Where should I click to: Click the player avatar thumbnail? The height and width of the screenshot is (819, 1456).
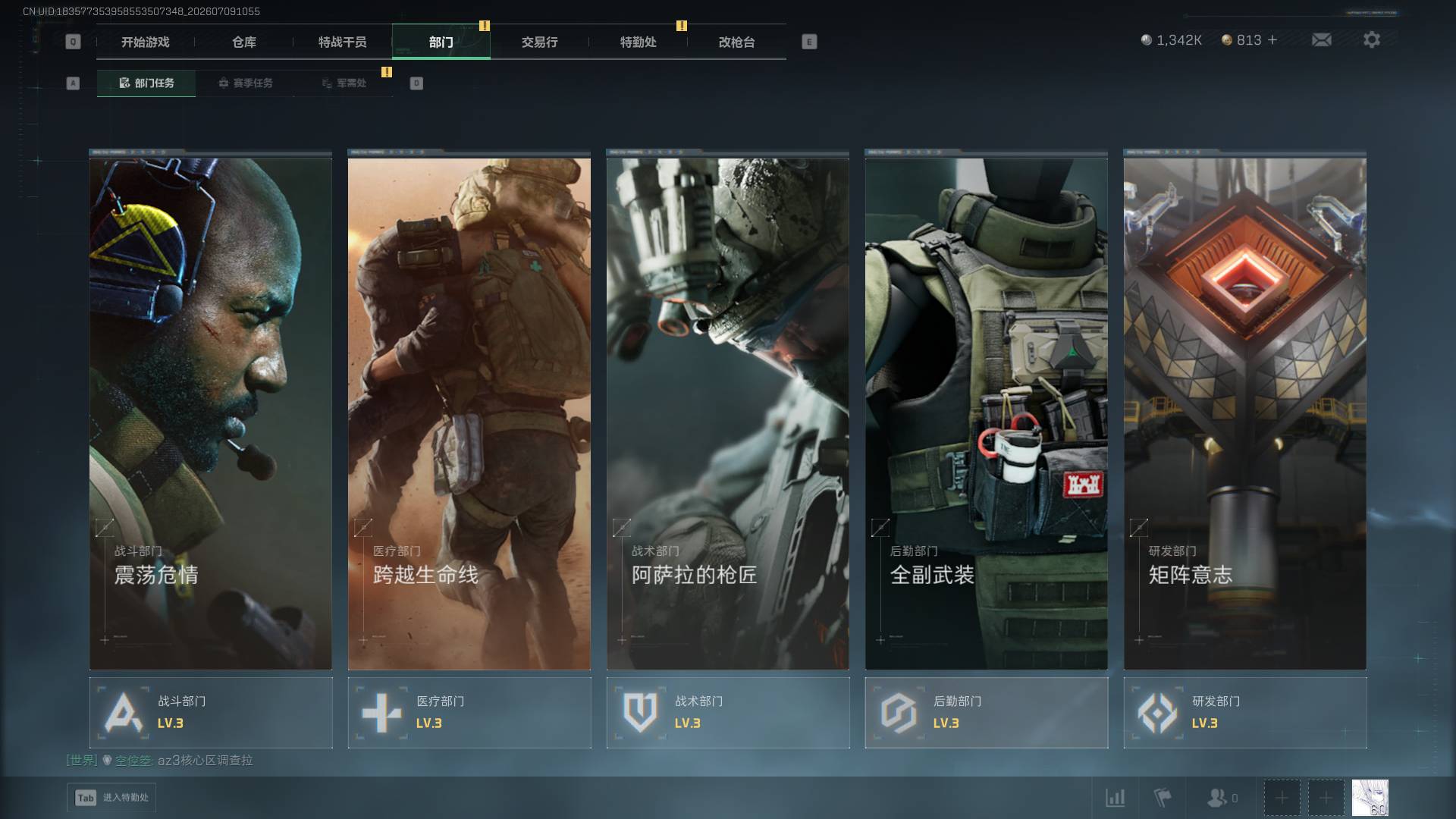pyautogui.click(x=1370, y=798)
